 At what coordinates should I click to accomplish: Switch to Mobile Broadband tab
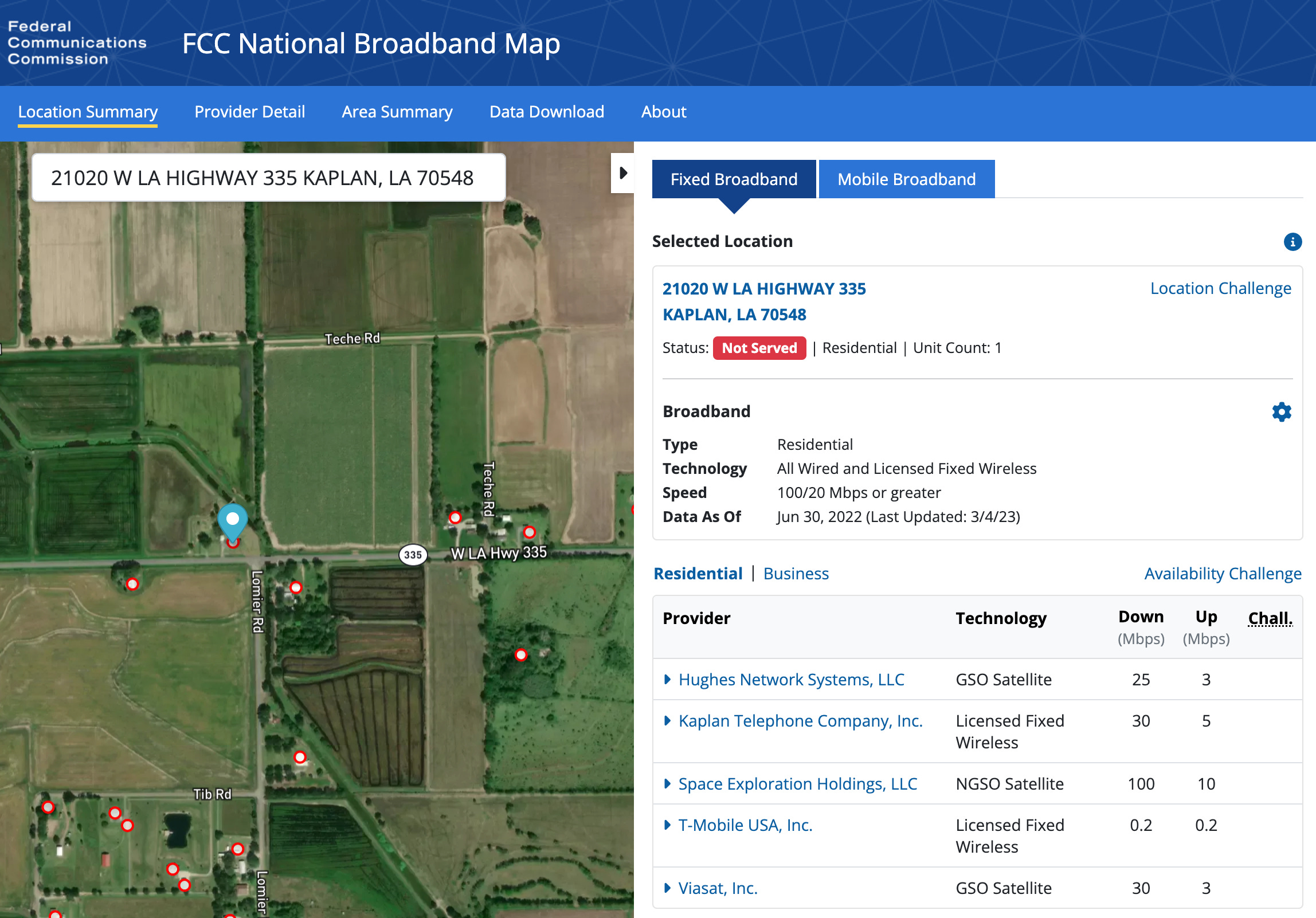[x=907, y=179]
